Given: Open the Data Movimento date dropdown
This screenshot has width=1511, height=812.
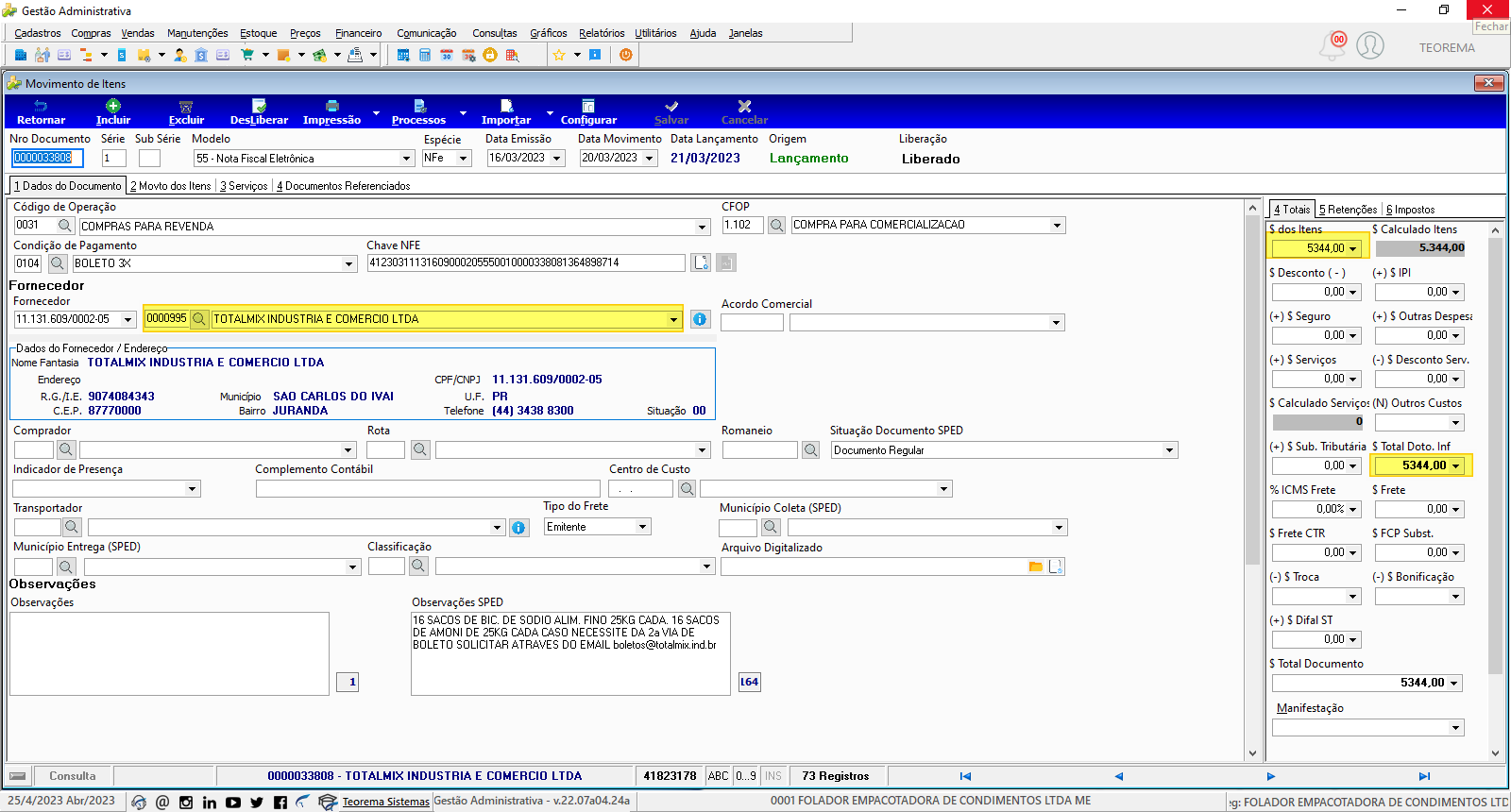Looking at the screenshot, I should pos(650,159).
